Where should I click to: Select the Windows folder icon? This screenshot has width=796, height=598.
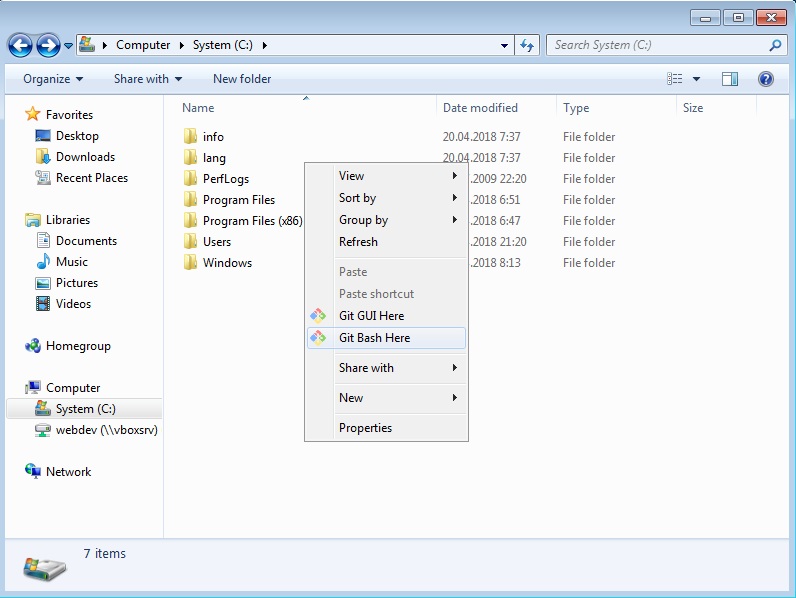(190, 262)
